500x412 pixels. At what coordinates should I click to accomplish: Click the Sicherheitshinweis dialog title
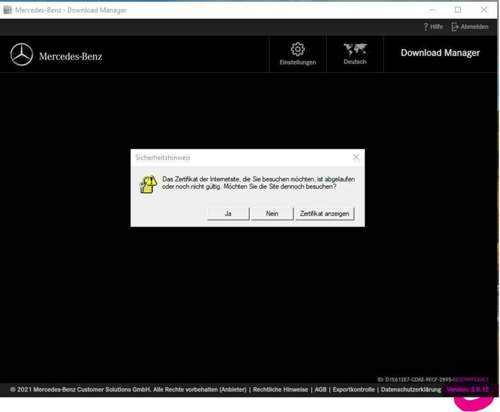click(163, 157)
